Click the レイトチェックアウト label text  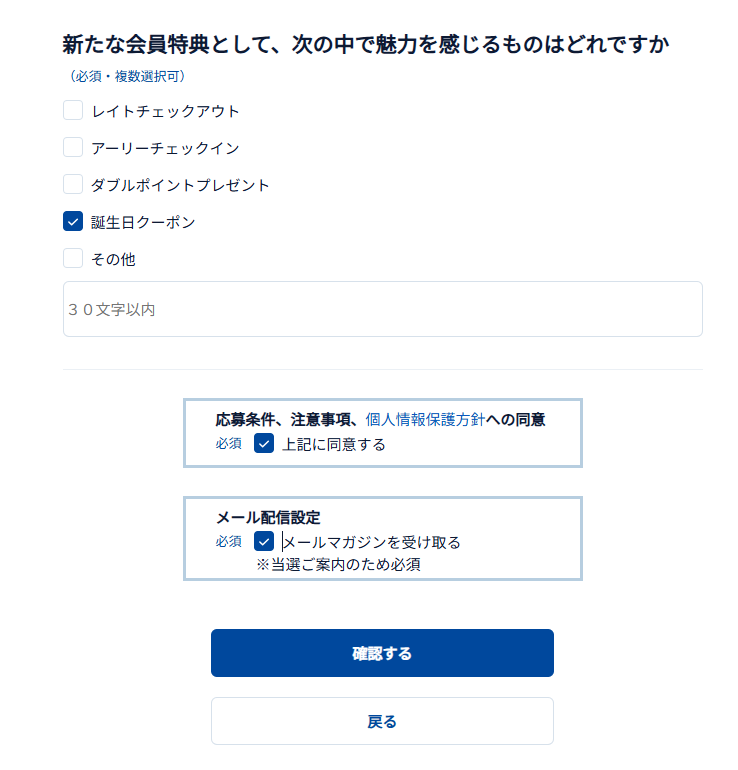(x=165, y=111)
